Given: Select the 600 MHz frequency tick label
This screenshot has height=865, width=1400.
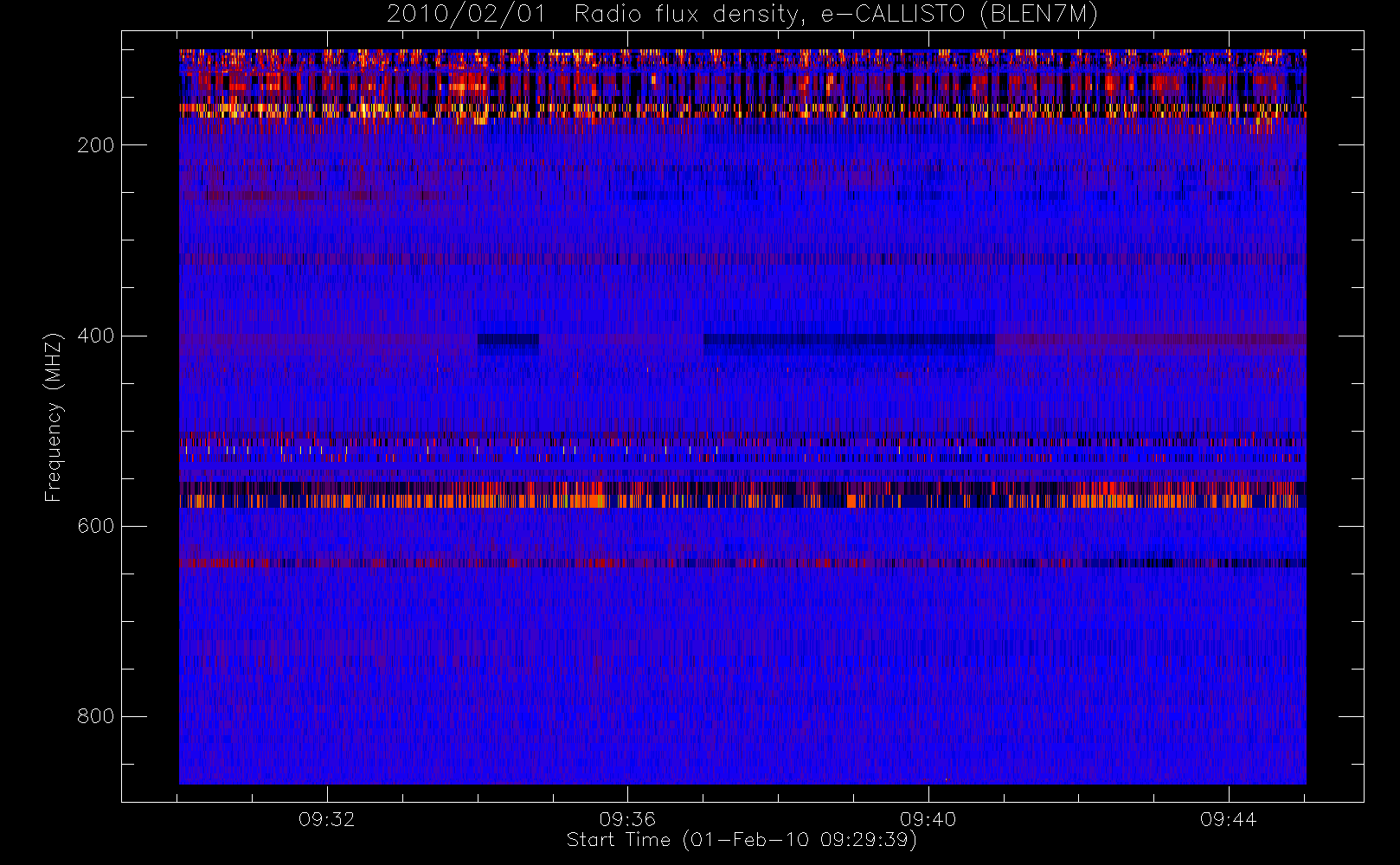Looking at the screenshot, I should [96, 526].
